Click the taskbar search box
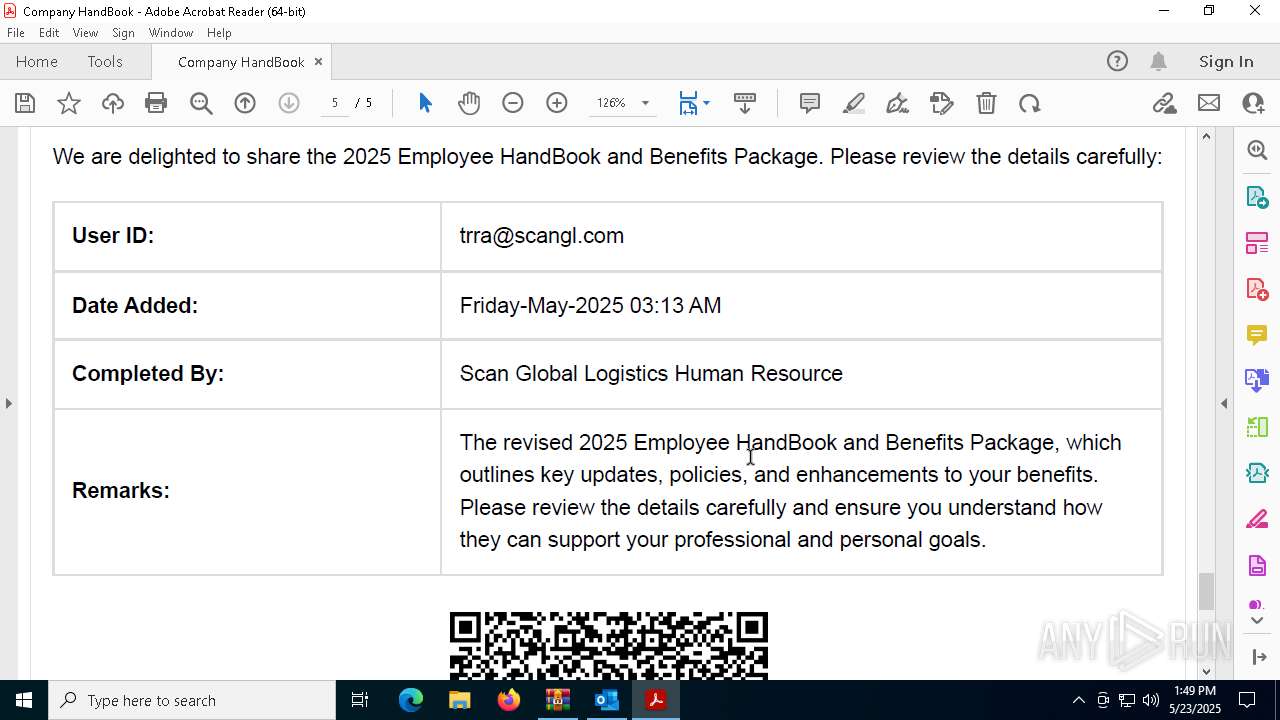The width and height of the screenshot is (1280, 720). 192,700
